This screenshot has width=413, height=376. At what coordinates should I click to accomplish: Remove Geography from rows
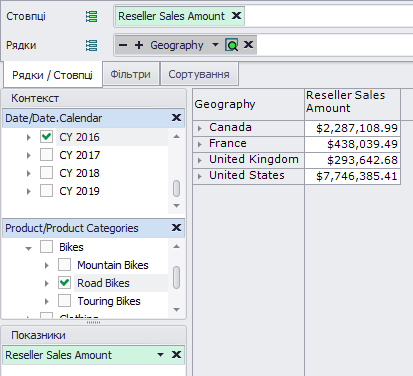pos(248,45)
